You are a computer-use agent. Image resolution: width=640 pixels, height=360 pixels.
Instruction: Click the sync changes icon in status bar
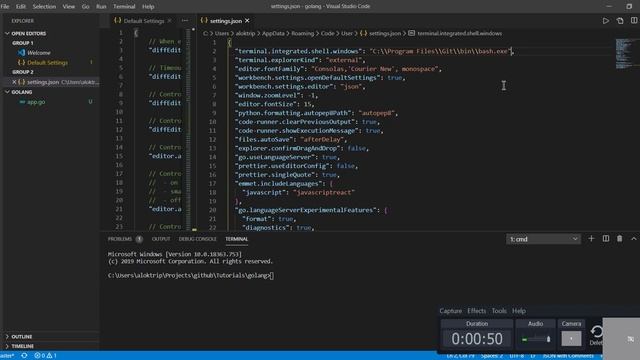pos(24,356)
